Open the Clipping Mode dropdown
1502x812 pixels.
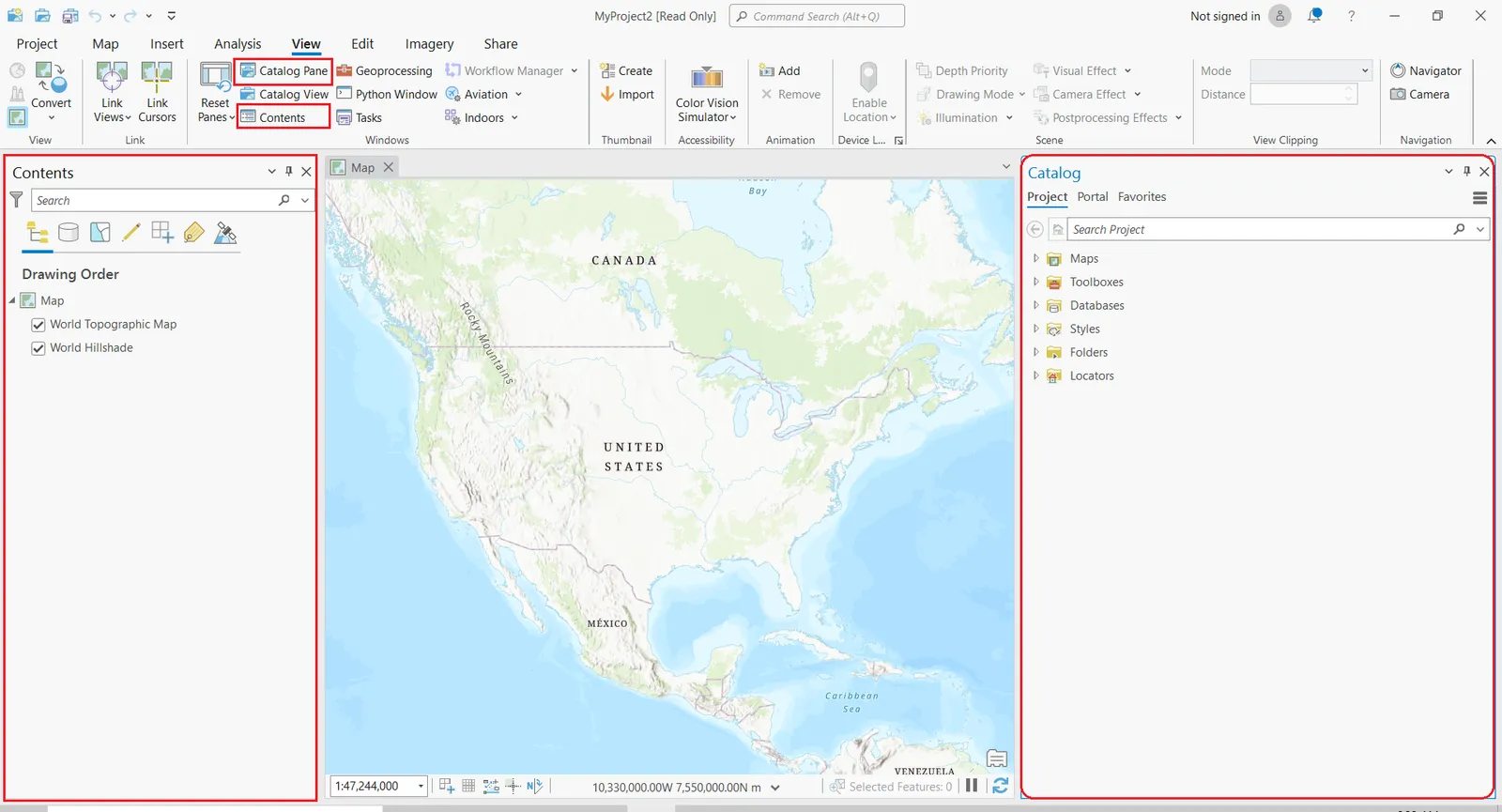[1310, 70]
